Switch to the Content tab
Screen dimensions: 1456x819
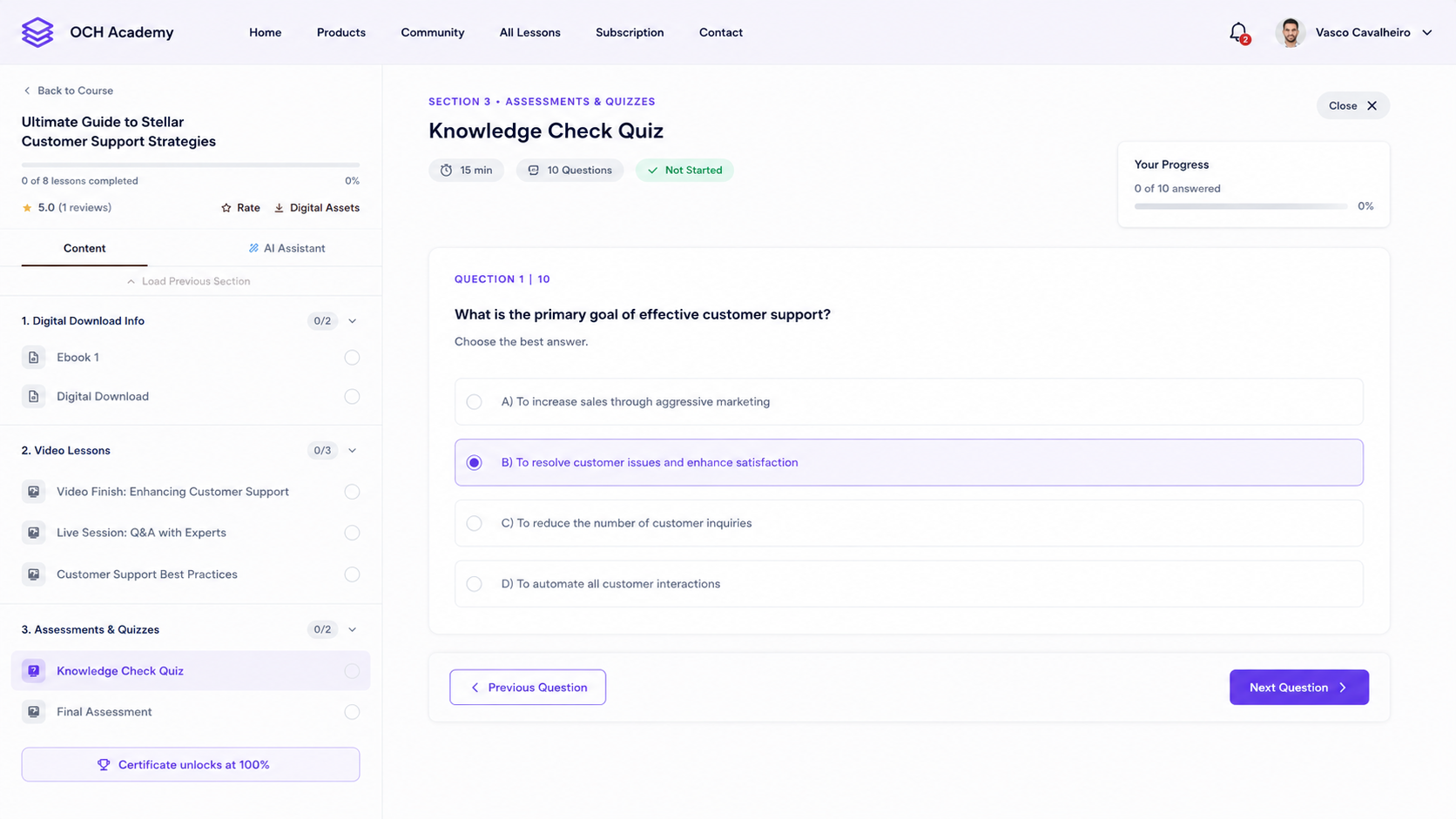pyautogui.click(x=84, y=249)
